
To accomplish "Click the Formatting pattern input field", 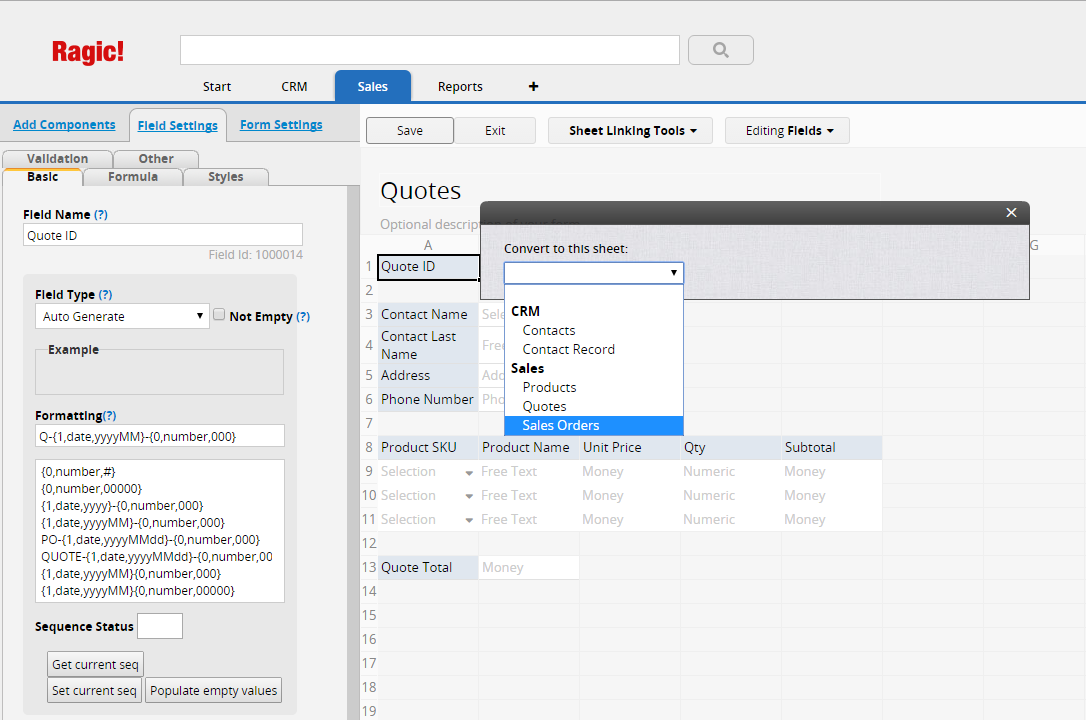I will point(160,436).
